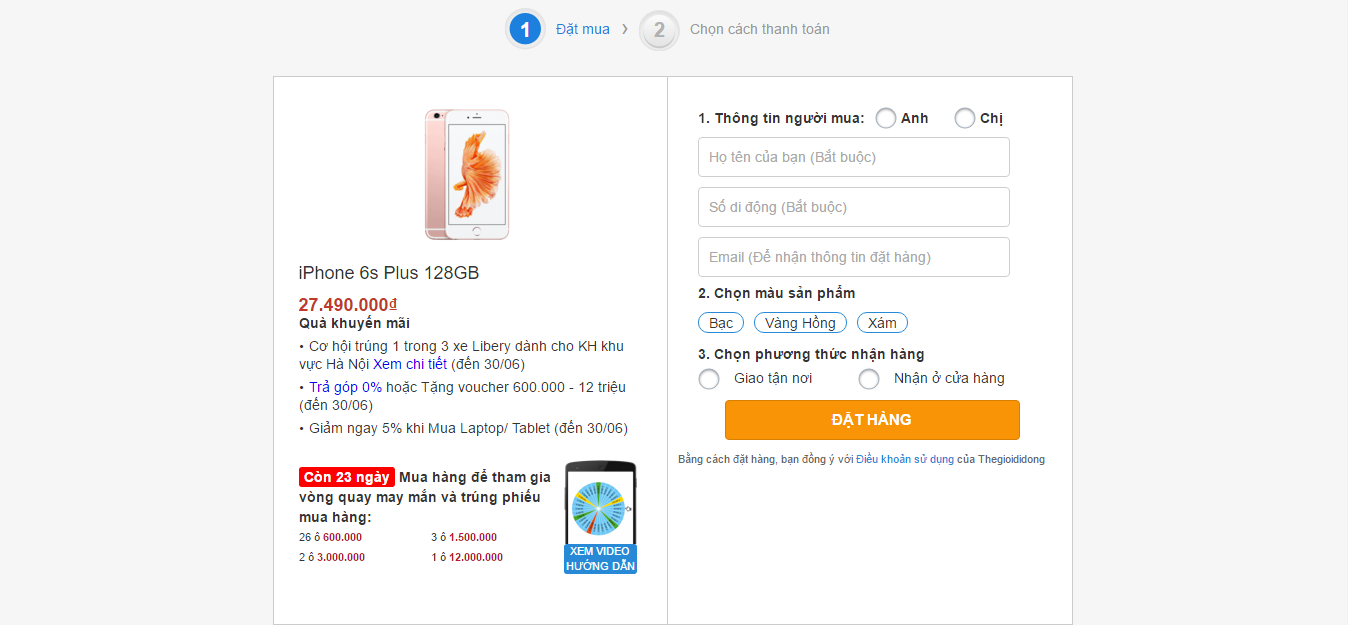Image resolution: width=1348 pixels, height=625 pixels.
Task: Open the lucky wheel video guide thumbnail
Action: click(600, 517)
